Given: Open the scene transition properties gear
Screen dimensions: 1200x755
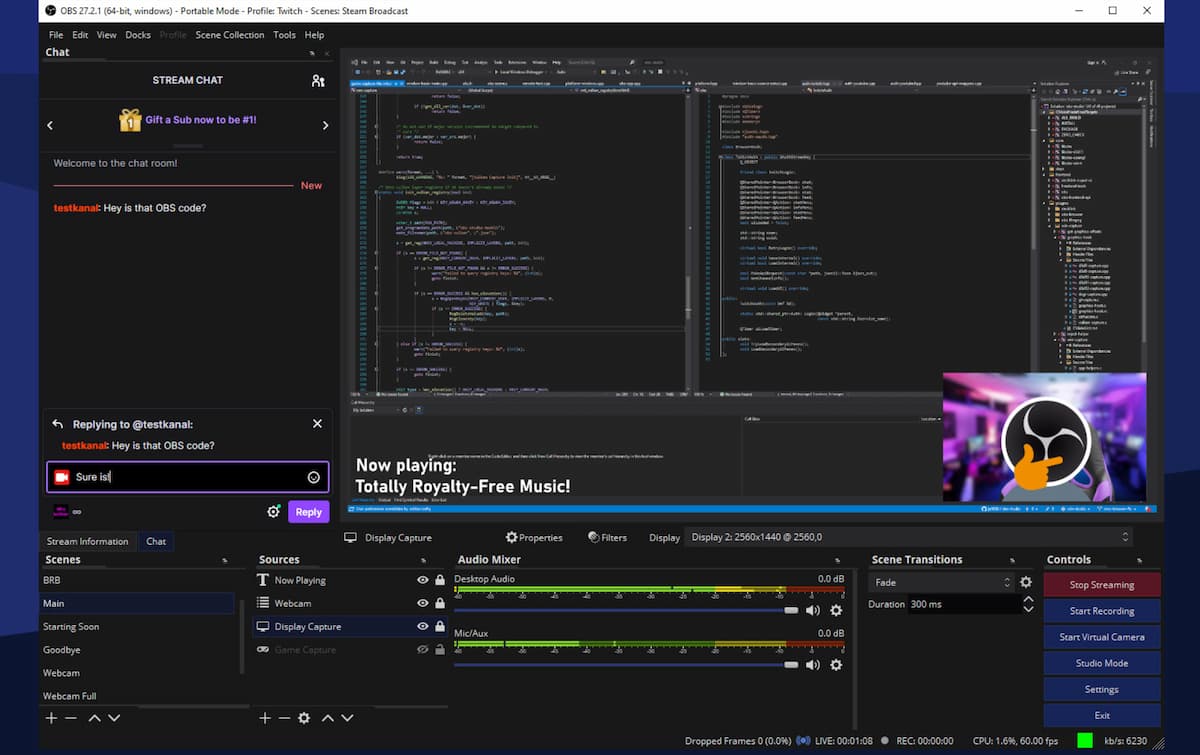Looking at the screenshot, I should click(1025, 582).
